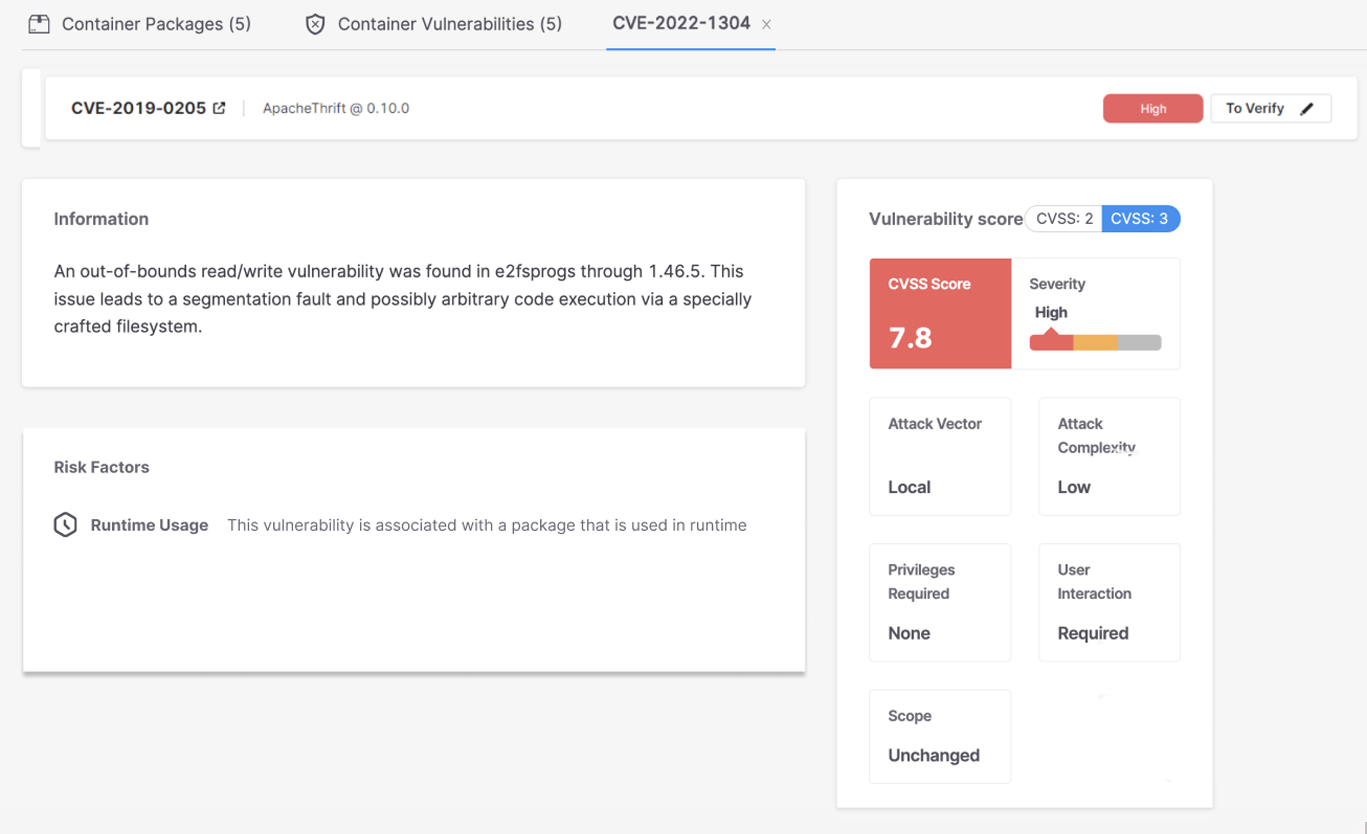Click the Vulnerability score heading
Image resolution: width=1367 pixels, height=834 pixels.
click(x=945, y=219)
